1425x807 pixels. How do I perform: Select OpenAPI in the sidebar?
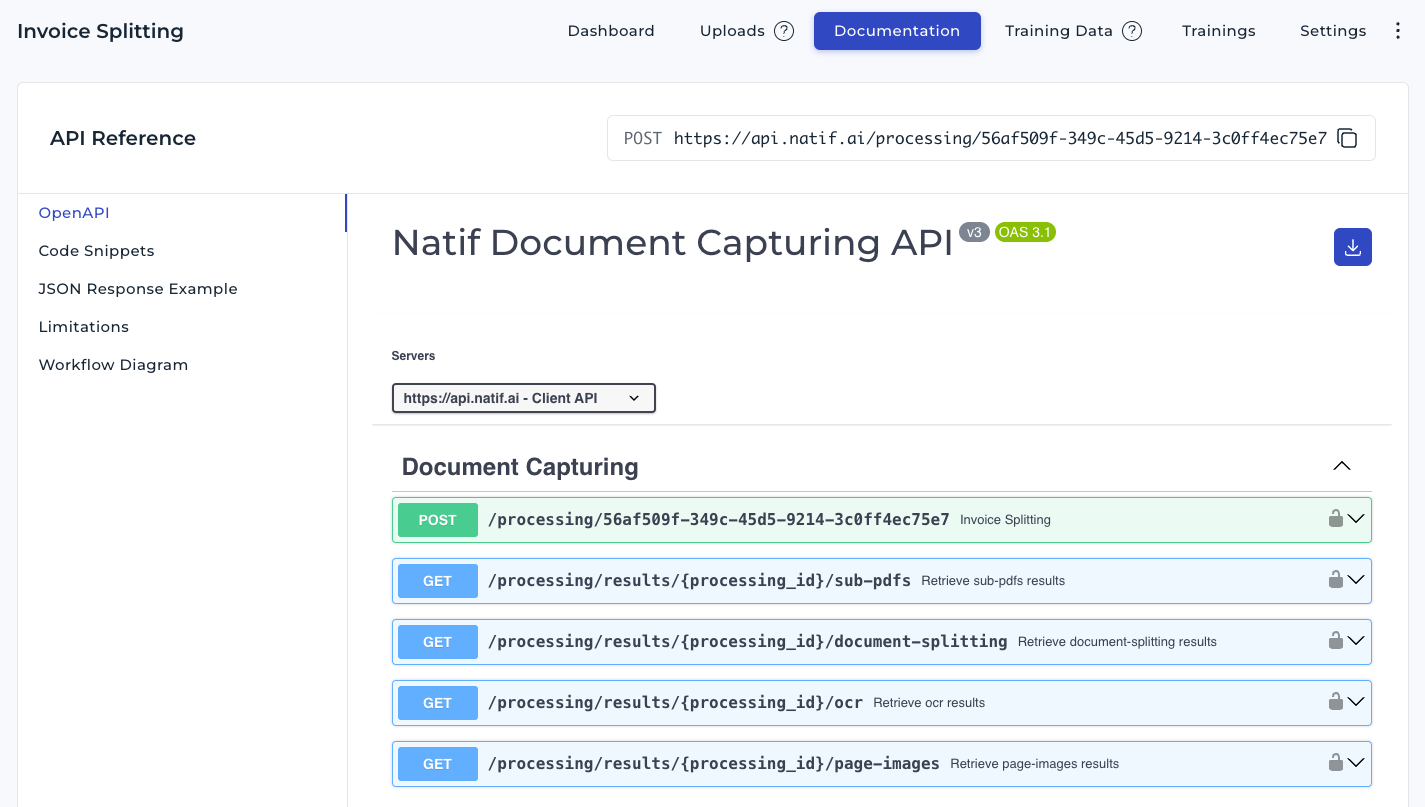click(x=74, y=213)
